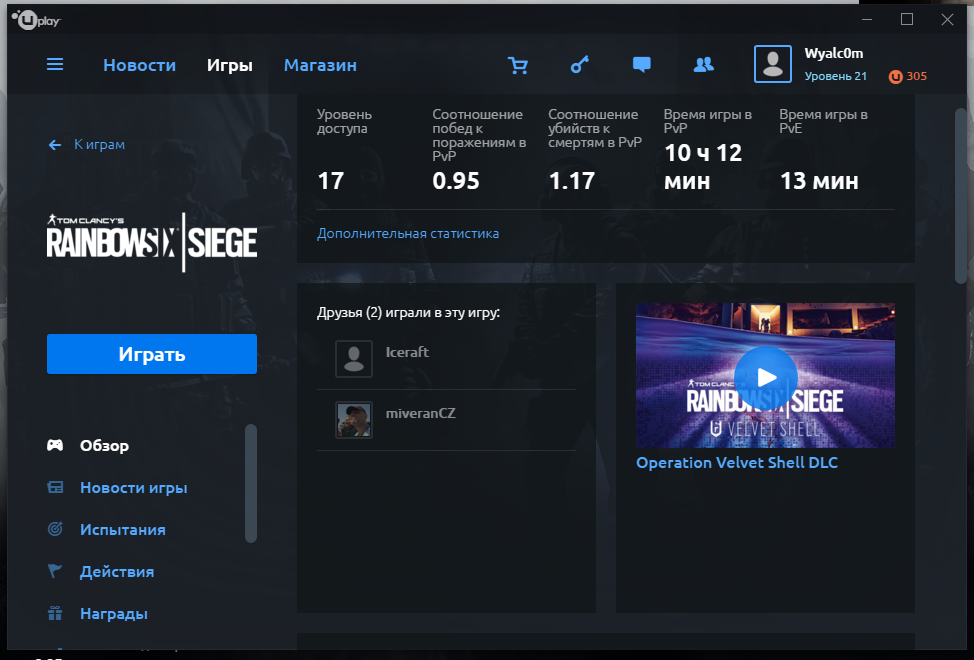974x660 pixels.
Task: Play the Velvet Shell trailer video
Action: coord(765,377)
